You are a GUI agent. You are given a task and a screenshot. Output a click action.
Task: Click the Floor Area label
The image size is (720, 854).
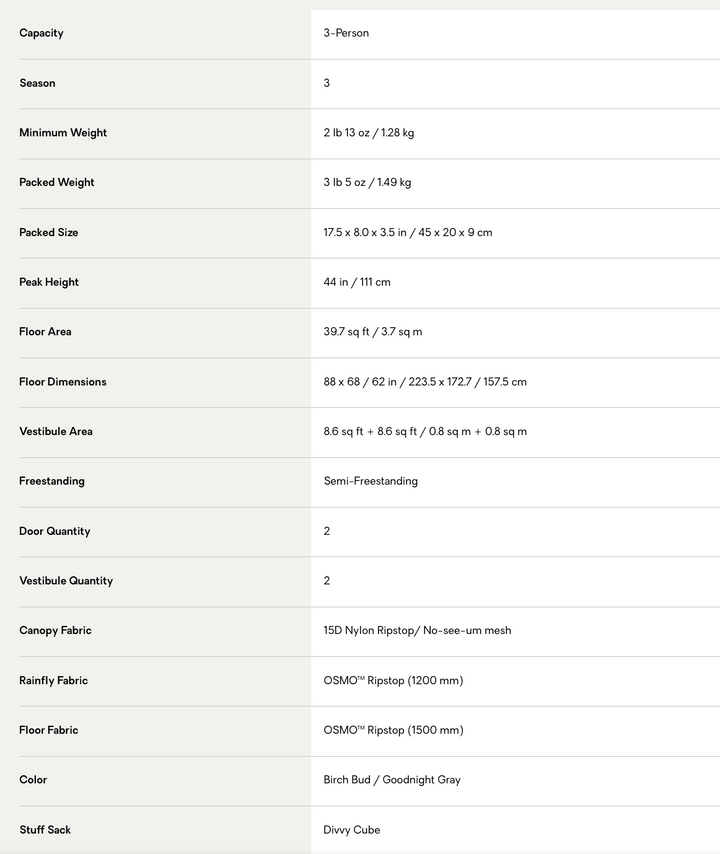pos(45,332)
